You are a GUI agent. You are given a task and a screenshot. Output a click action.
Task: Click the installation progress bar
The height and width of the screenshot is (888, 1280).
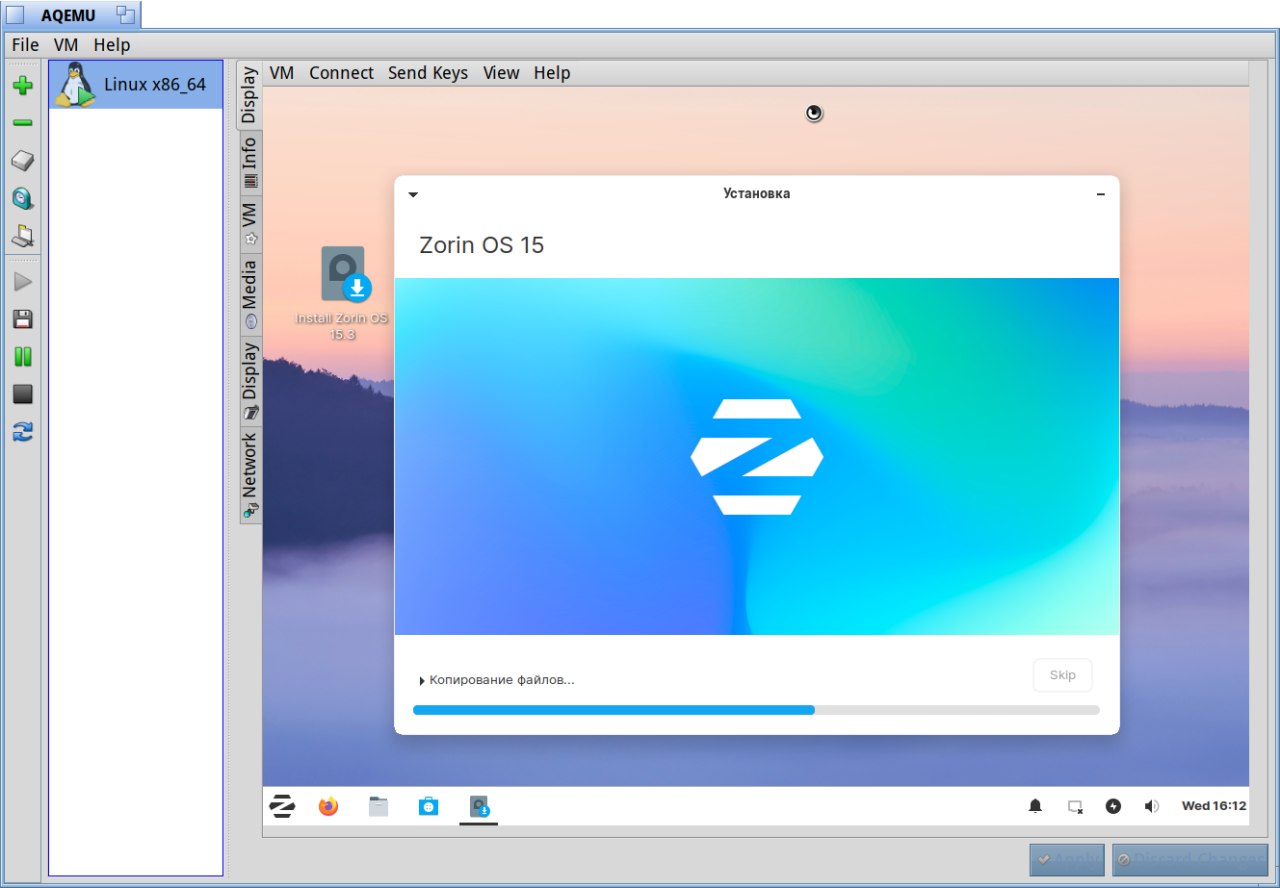tap(756, 710)
